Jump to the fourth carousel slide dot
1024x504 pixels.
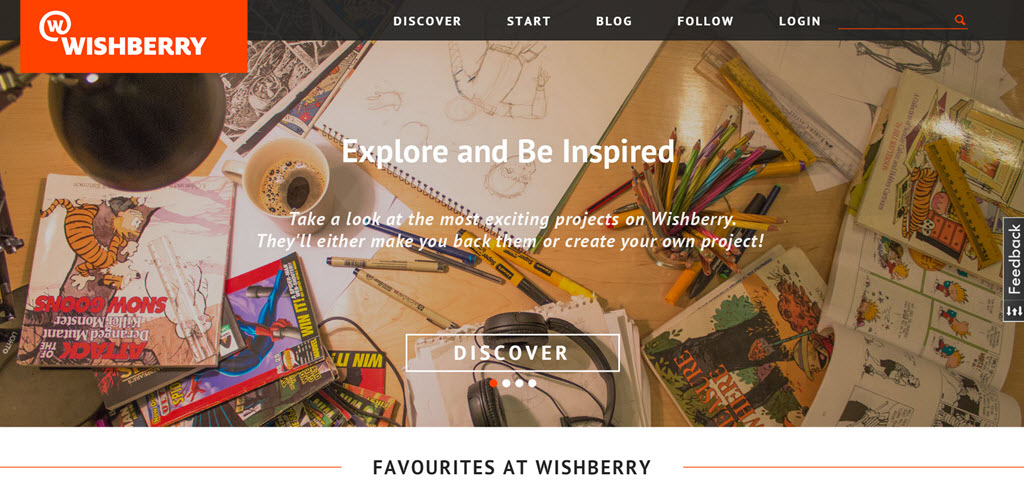[x=532, y=383]
